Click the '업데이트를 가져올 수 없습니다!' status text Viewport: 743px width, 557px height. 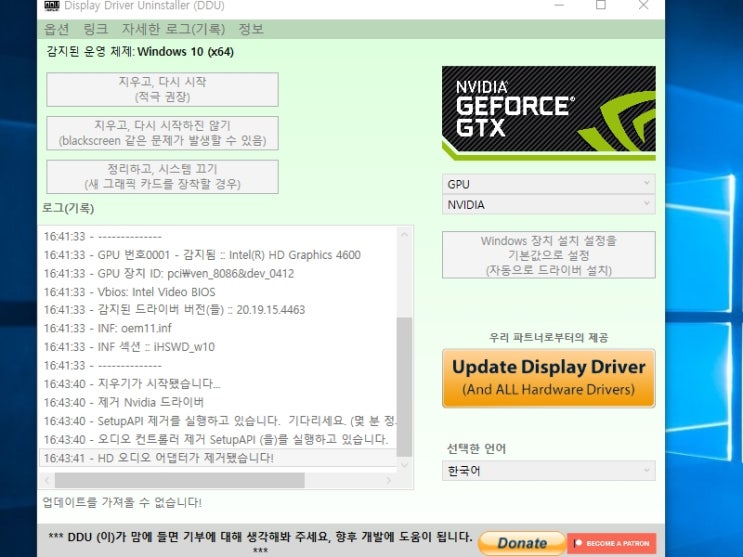[x=122, y=502]
